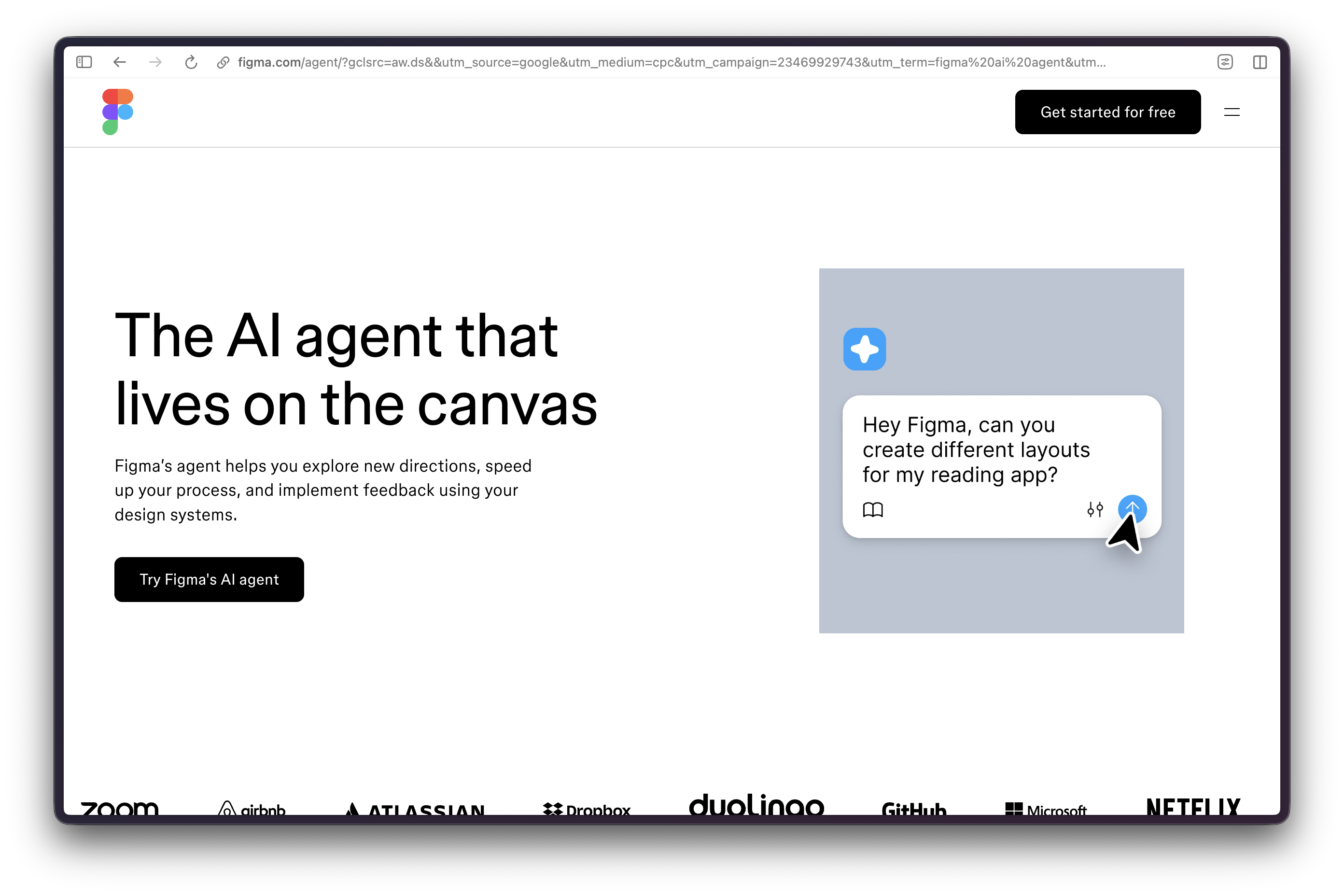Toggle the browser sidebar icon

point(84,62)
